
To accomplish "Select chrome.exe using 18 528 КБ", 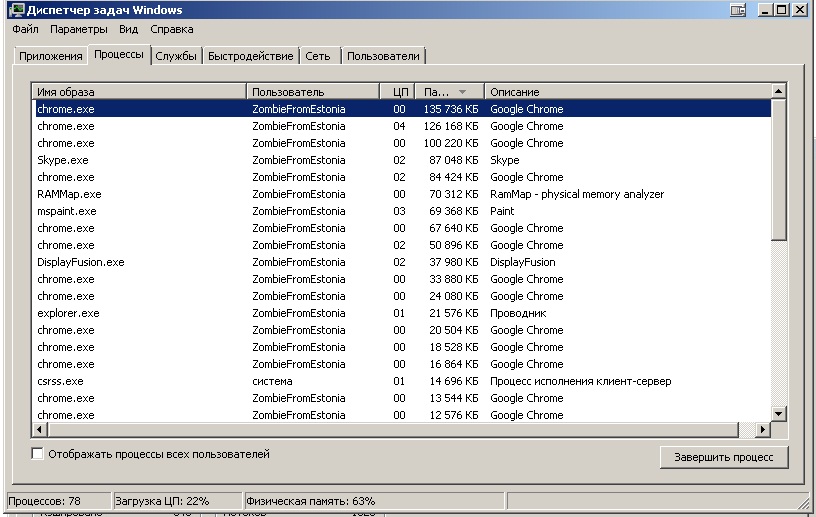I will (401, 347).
